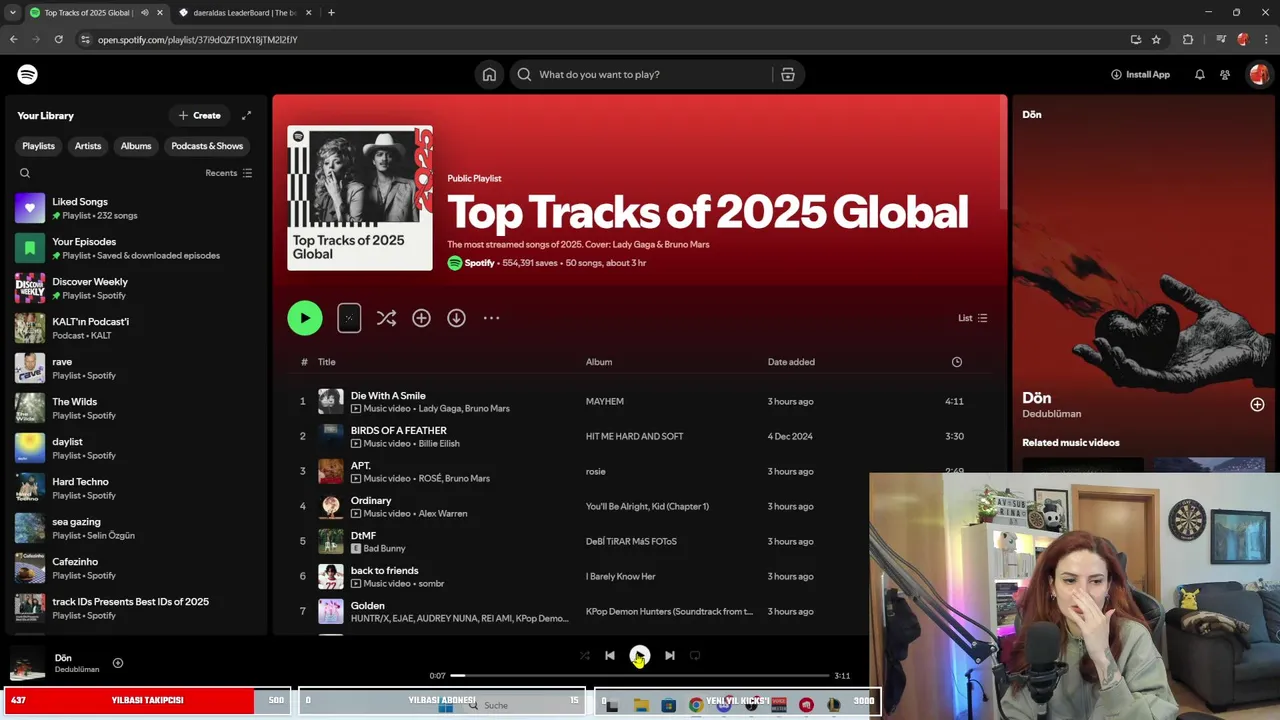
Task: Click Create in Your Library
Action: pos(199,115)
